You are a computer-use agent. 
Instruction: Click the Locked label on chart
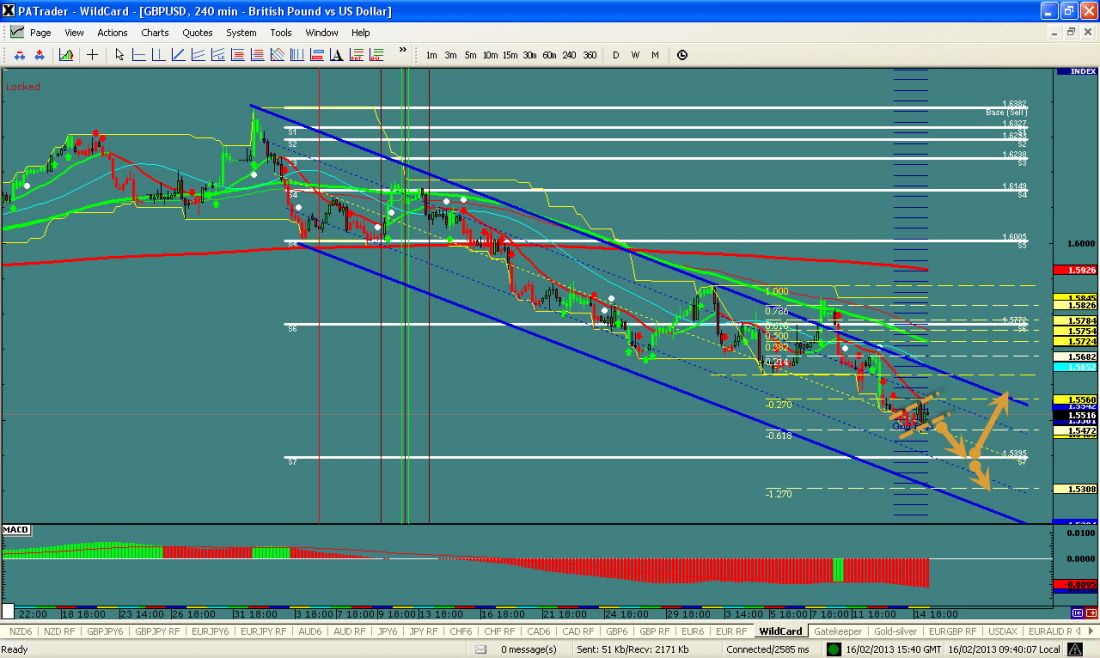[x=23, y=87]
